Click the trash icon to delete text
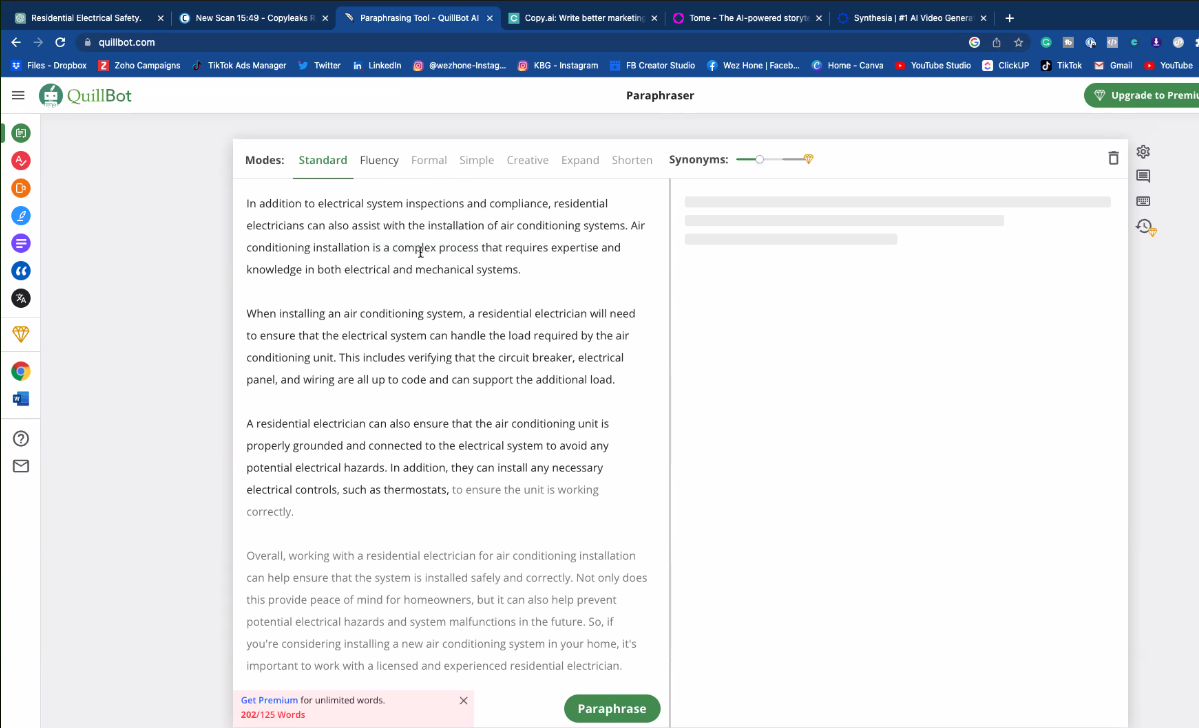The height and width of the screenshot is (728, 1199). [1113, 158]
